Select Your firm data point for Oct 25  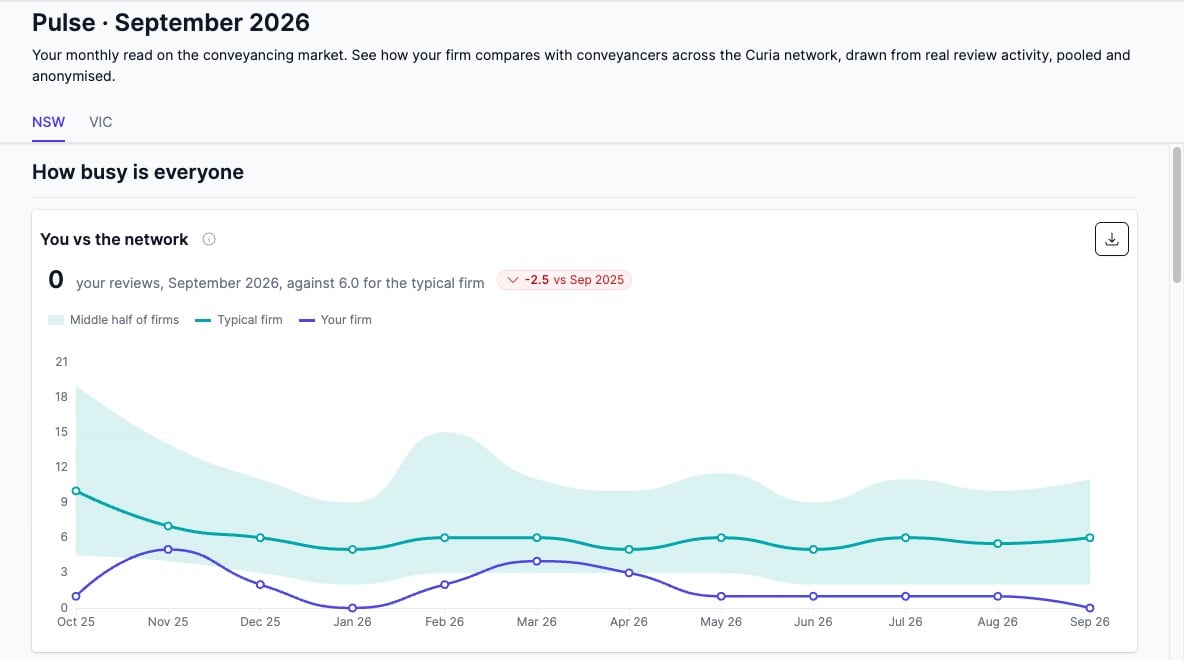[76, 597]
